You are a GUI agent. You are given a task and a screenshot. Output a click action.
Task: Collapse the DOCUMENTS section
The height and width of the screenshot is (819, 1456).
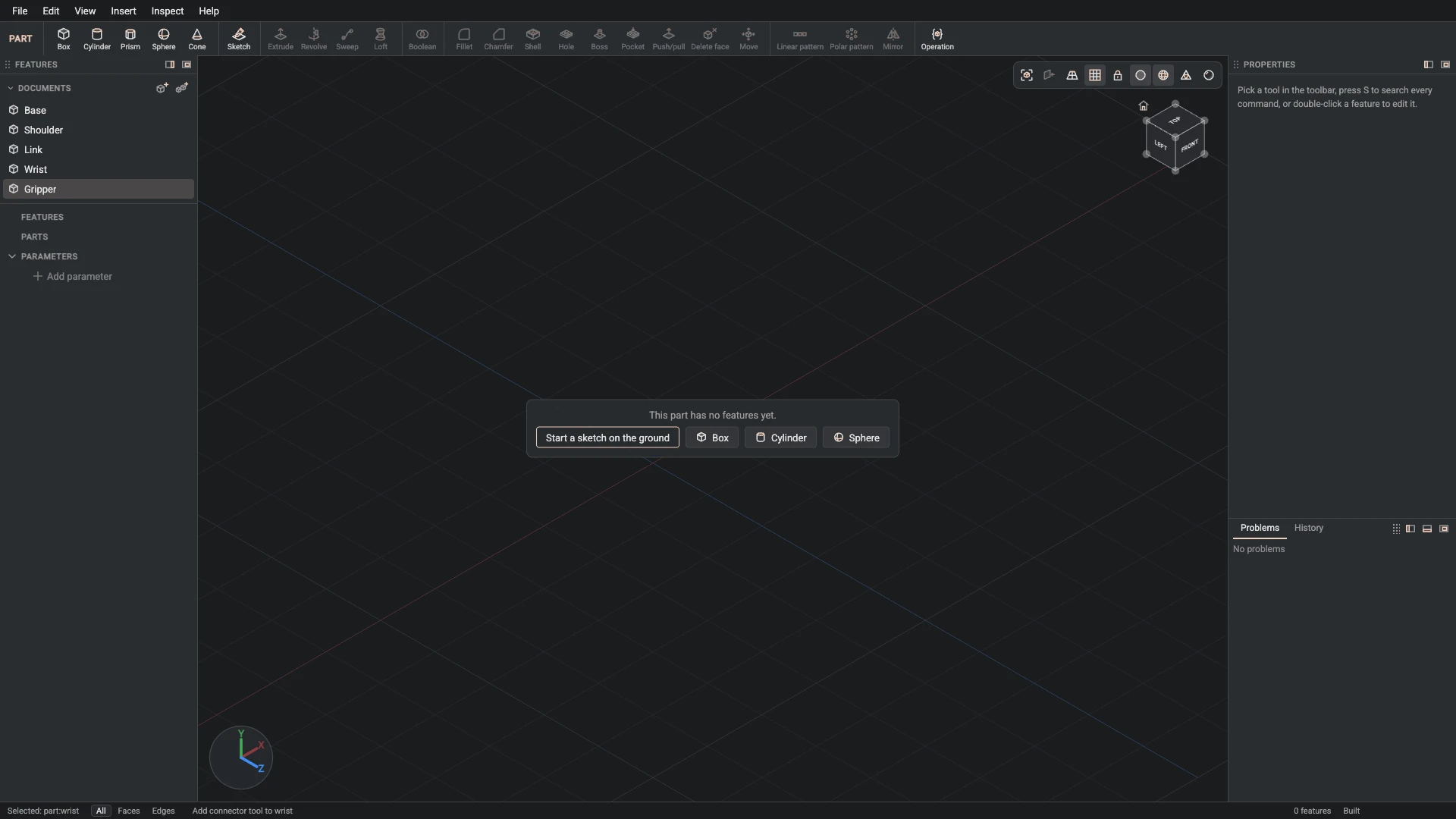(x=11, y=88)
